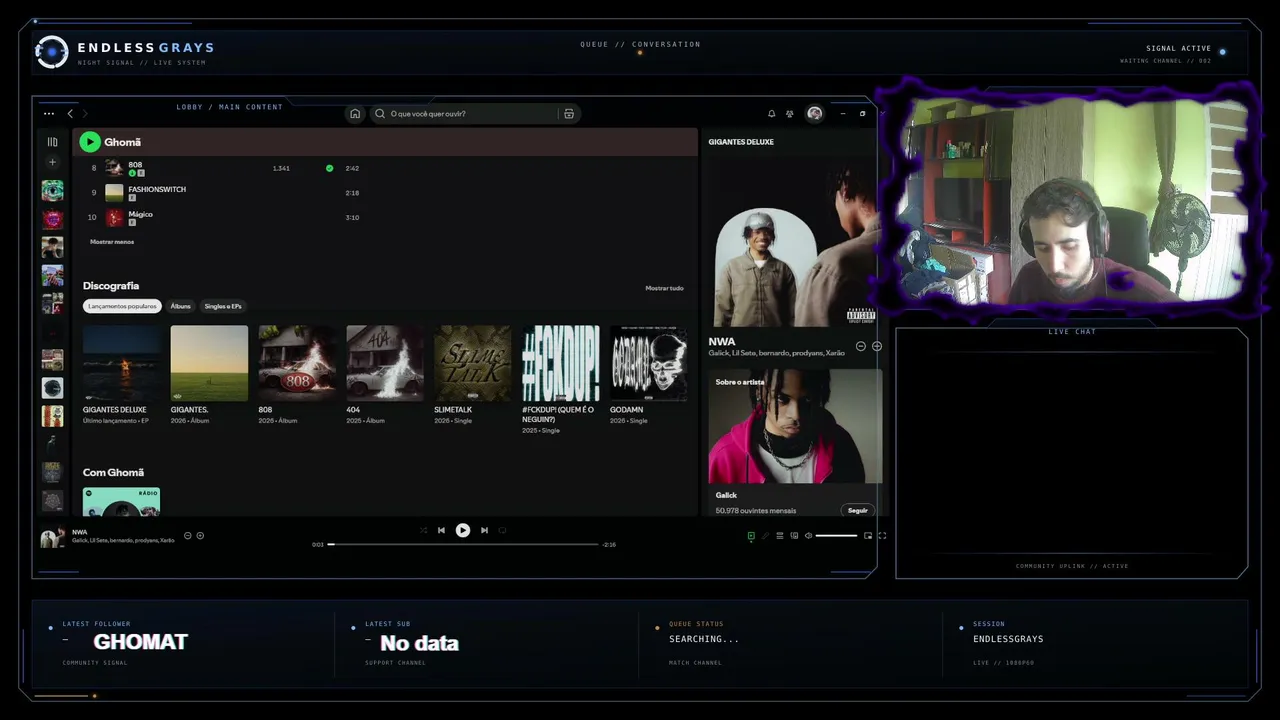
Task: Open the playback queue icon
Action: click(x=780, y=536)
